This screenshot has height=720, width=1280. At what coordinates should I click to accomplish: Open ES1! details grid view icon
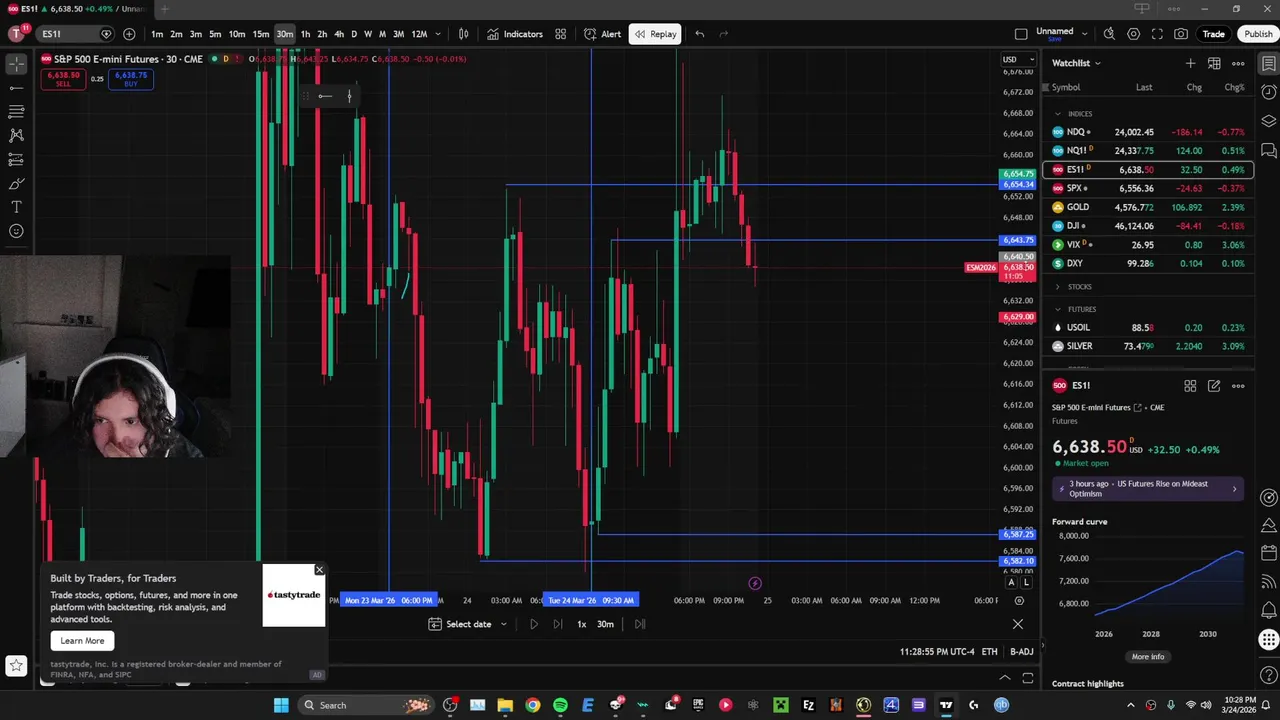[x=1190, y=386]
